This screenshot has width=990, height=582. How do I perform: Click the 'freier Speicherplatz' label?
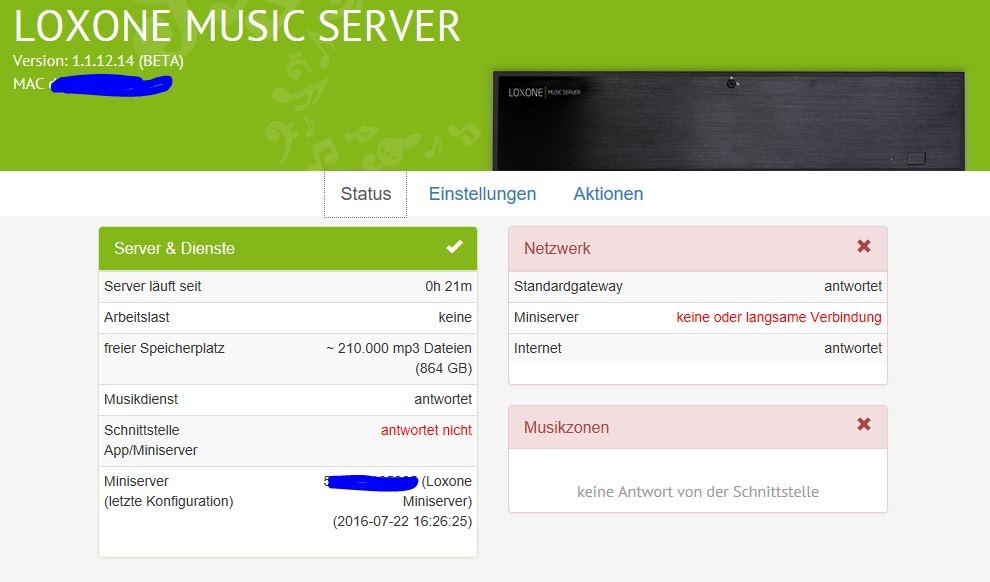coord(164,348)
